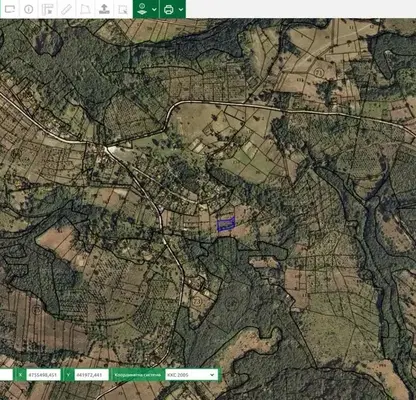Open the attribute table select tool

click(x=48, y=9)
